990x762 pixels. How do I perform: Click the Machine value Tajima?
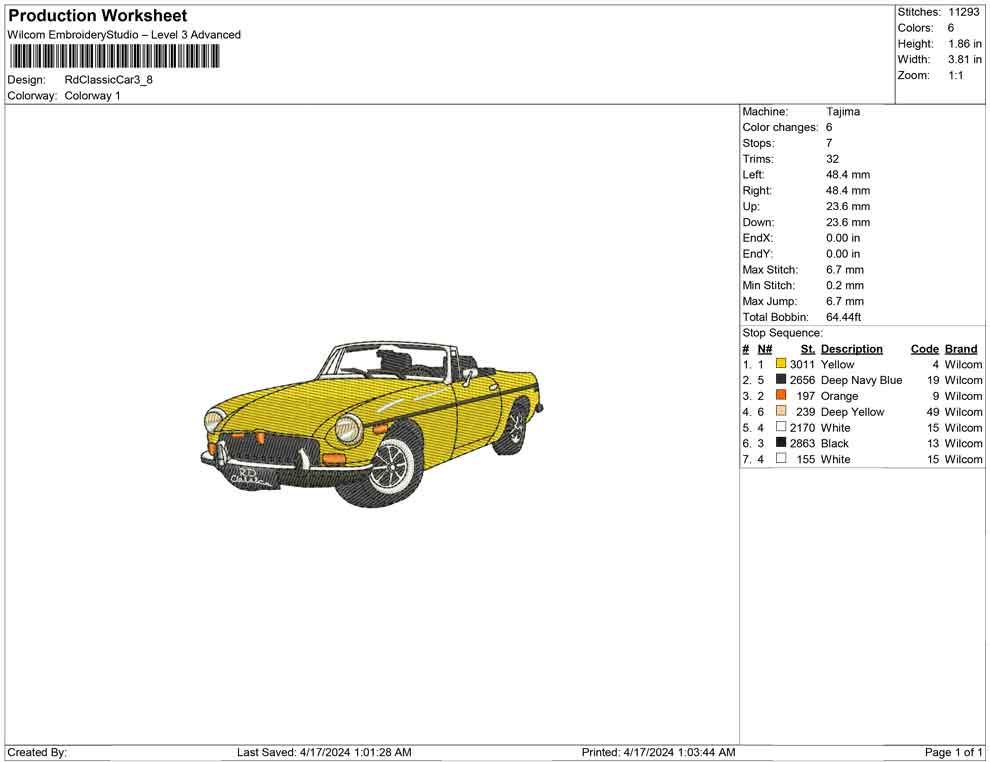(x=842, y=112)
